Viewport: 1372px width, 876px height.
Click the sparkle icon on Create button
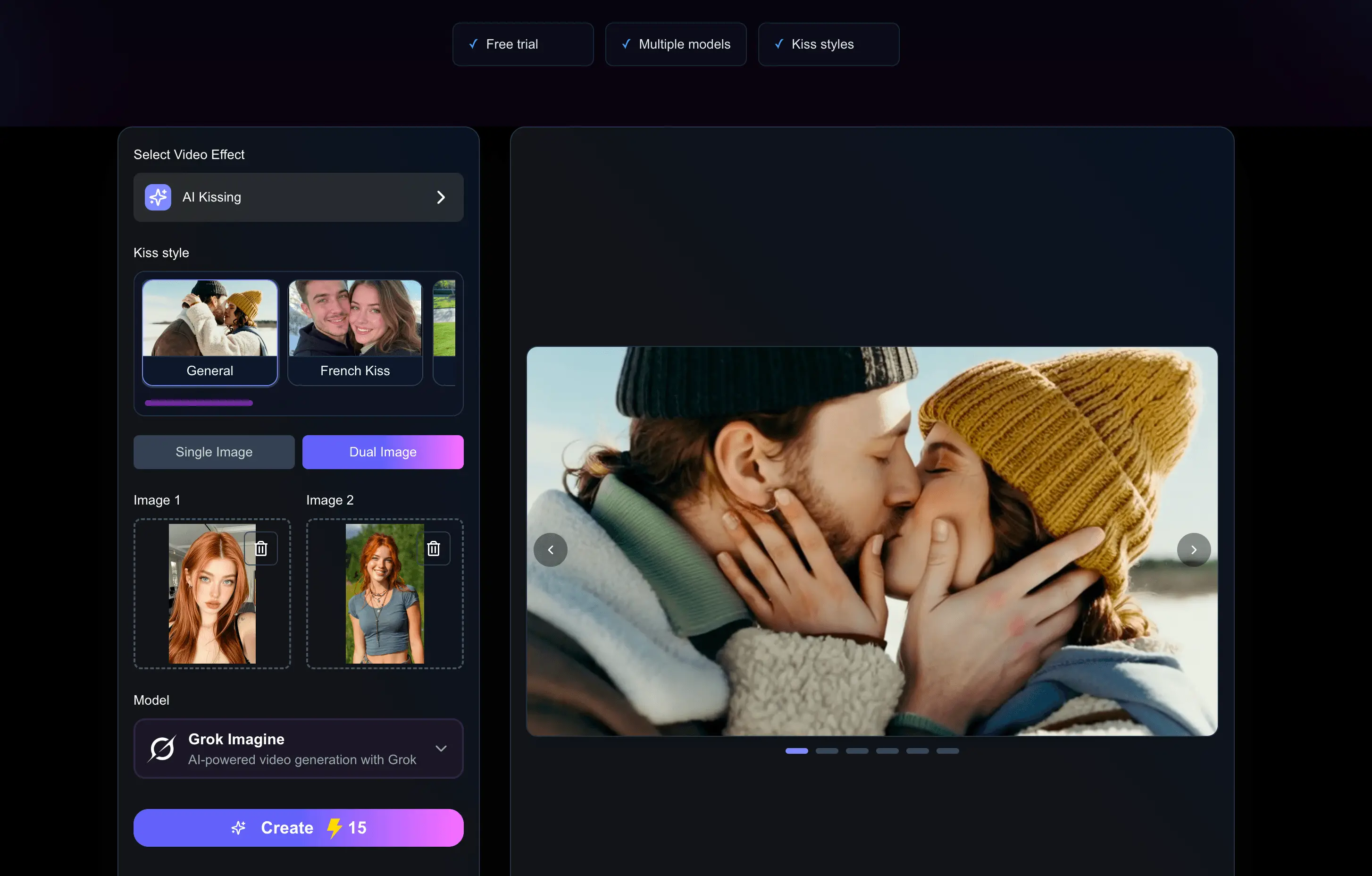pos(239,827)
